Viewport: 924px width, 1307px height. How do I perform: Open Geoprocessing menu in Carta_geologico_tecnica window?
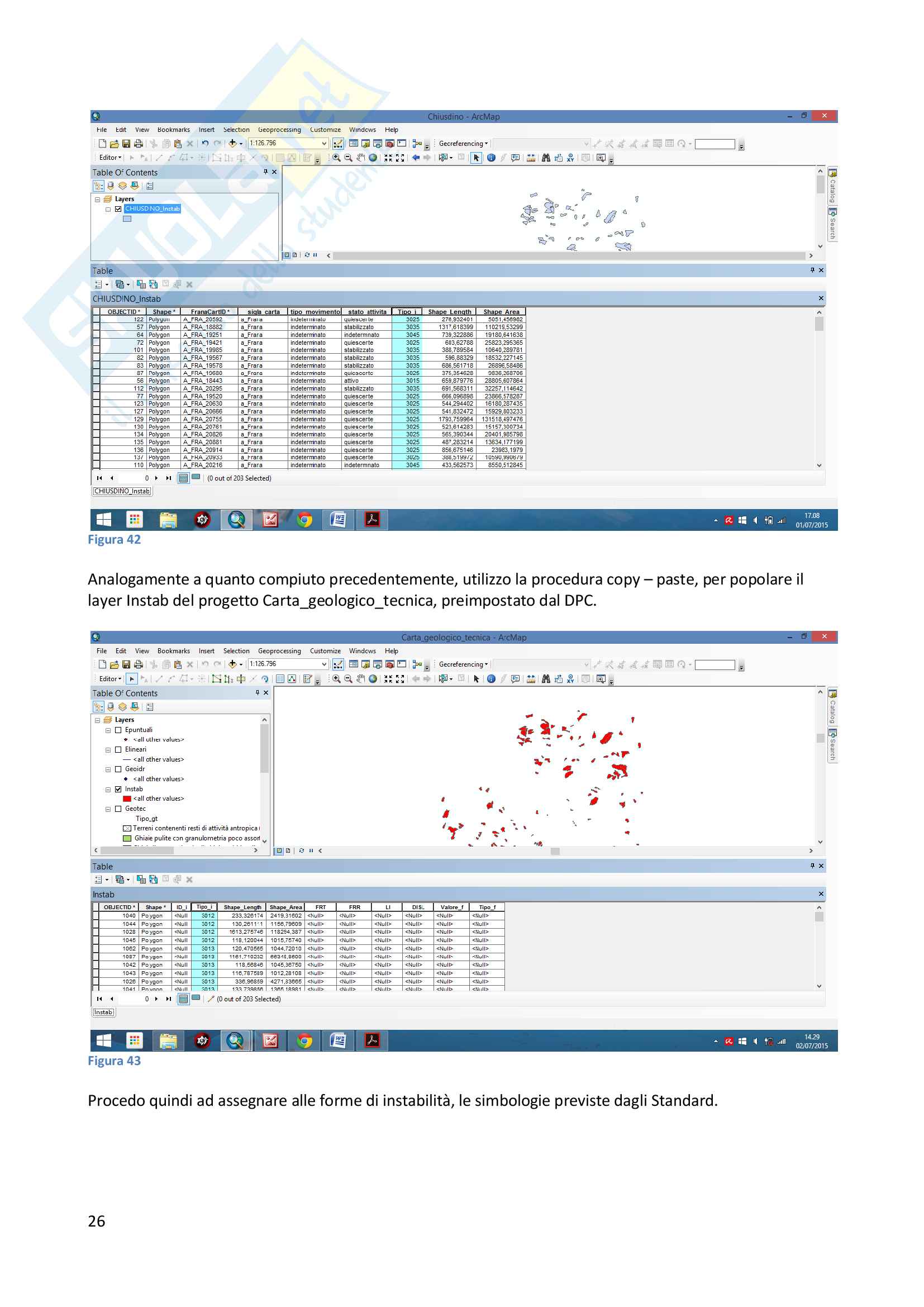[x=279, y=651]
